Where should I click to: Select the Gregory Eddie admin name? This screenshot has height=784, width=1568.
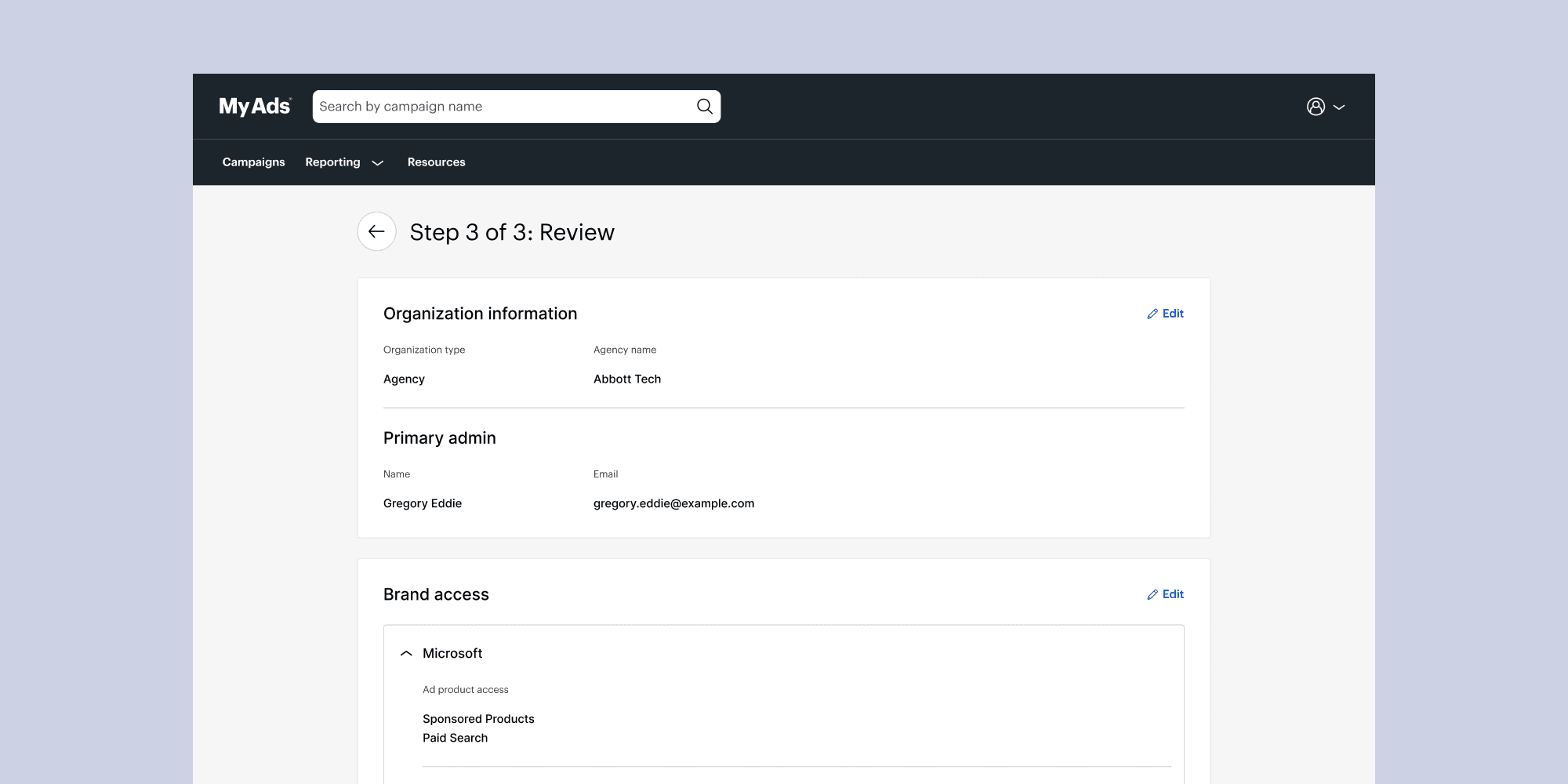[x=423, y=503]
